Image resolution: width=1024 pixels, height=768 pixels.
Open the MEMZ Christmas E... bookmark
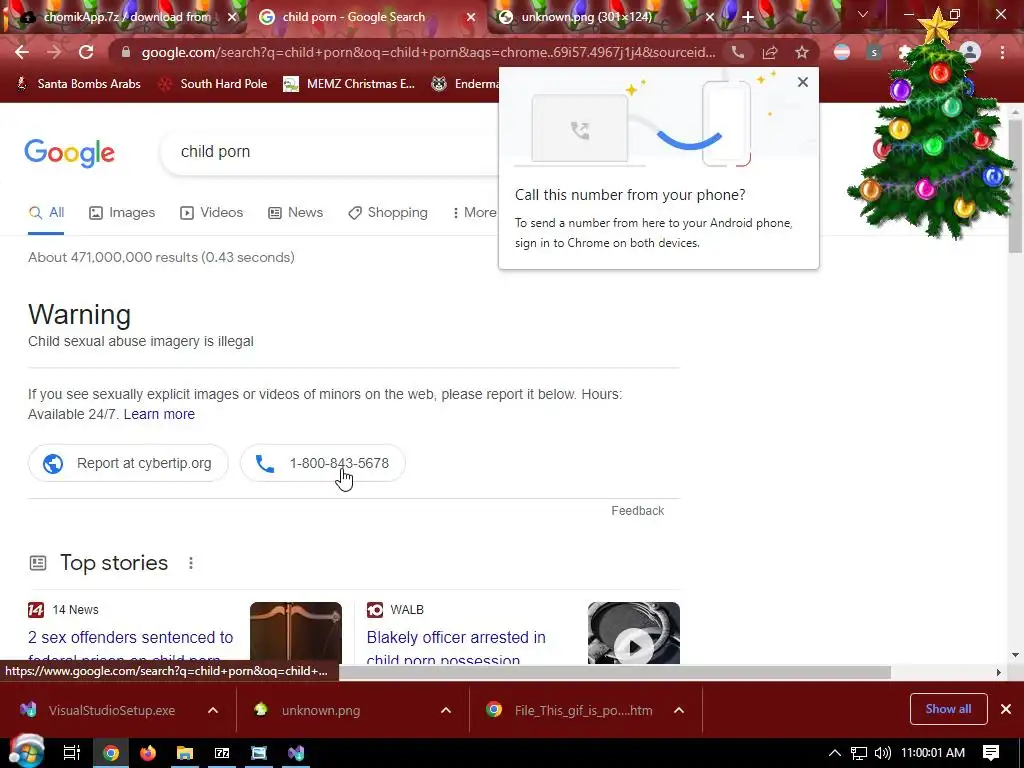(349, 84)
